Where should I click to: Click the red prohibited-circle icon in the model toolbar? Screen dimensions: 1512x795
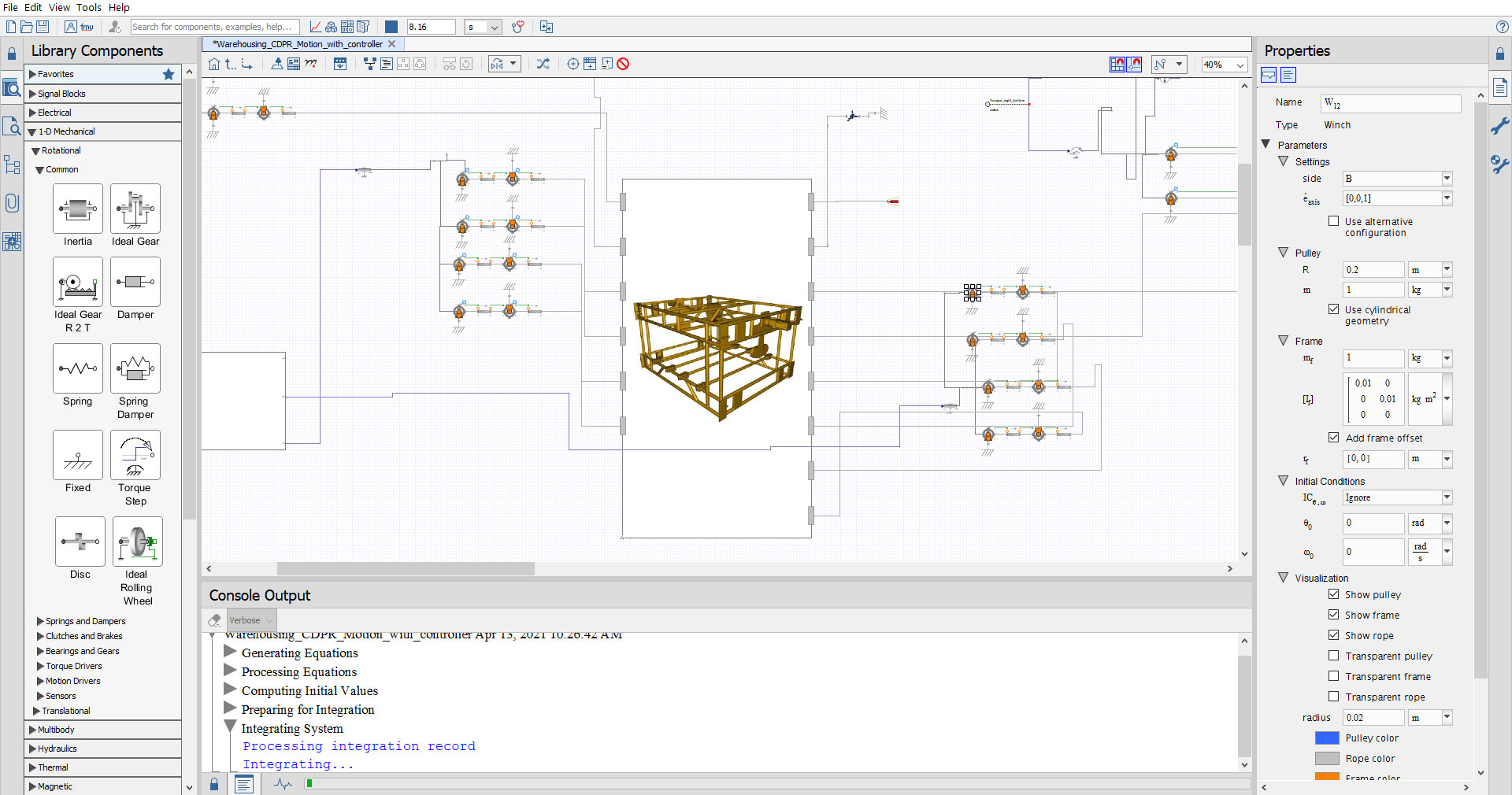623,65
